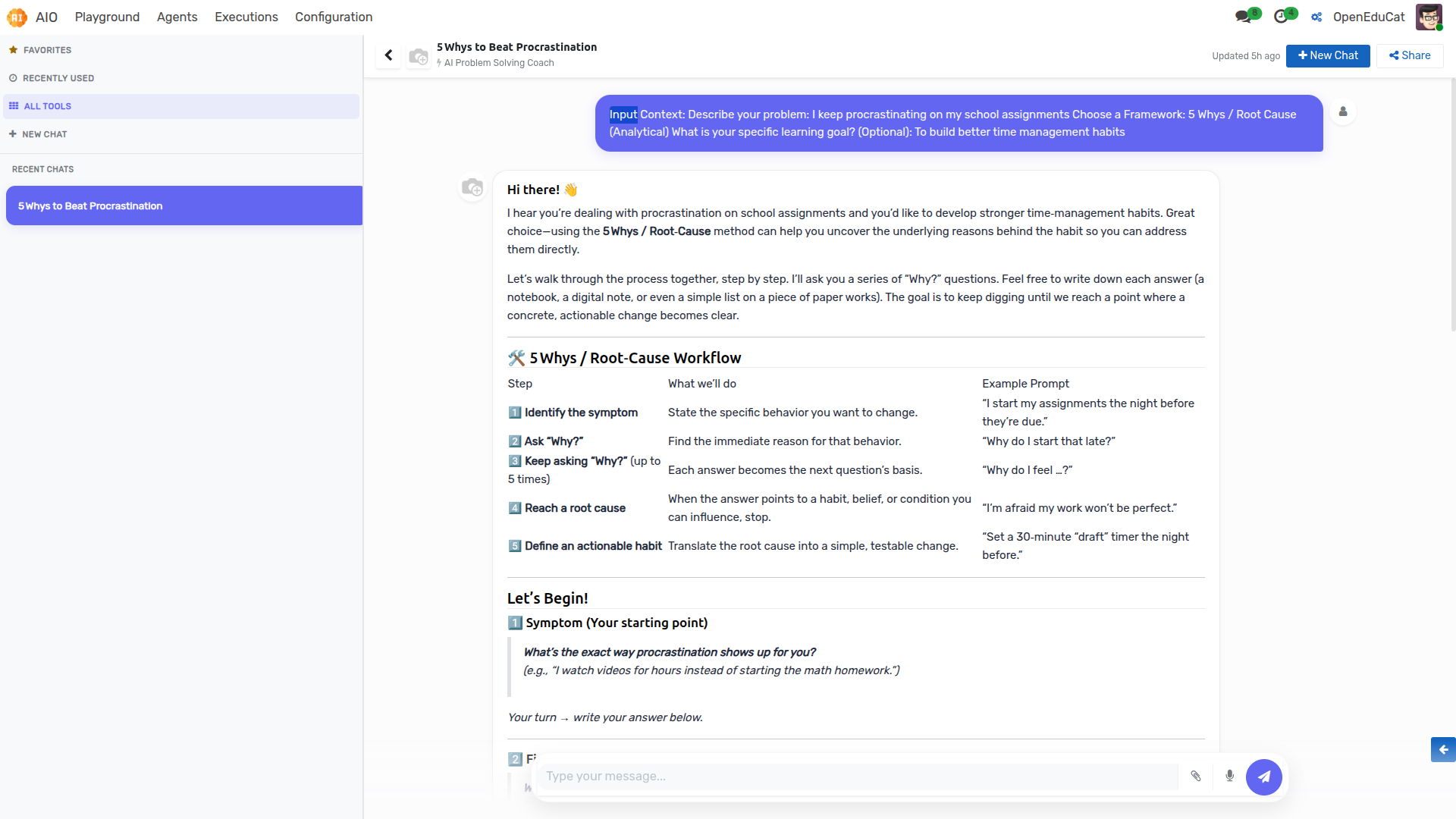Viewport: 1456px width, 819px height.
Task: Click the Reach a root cause step cell
Action: (567, 508)
